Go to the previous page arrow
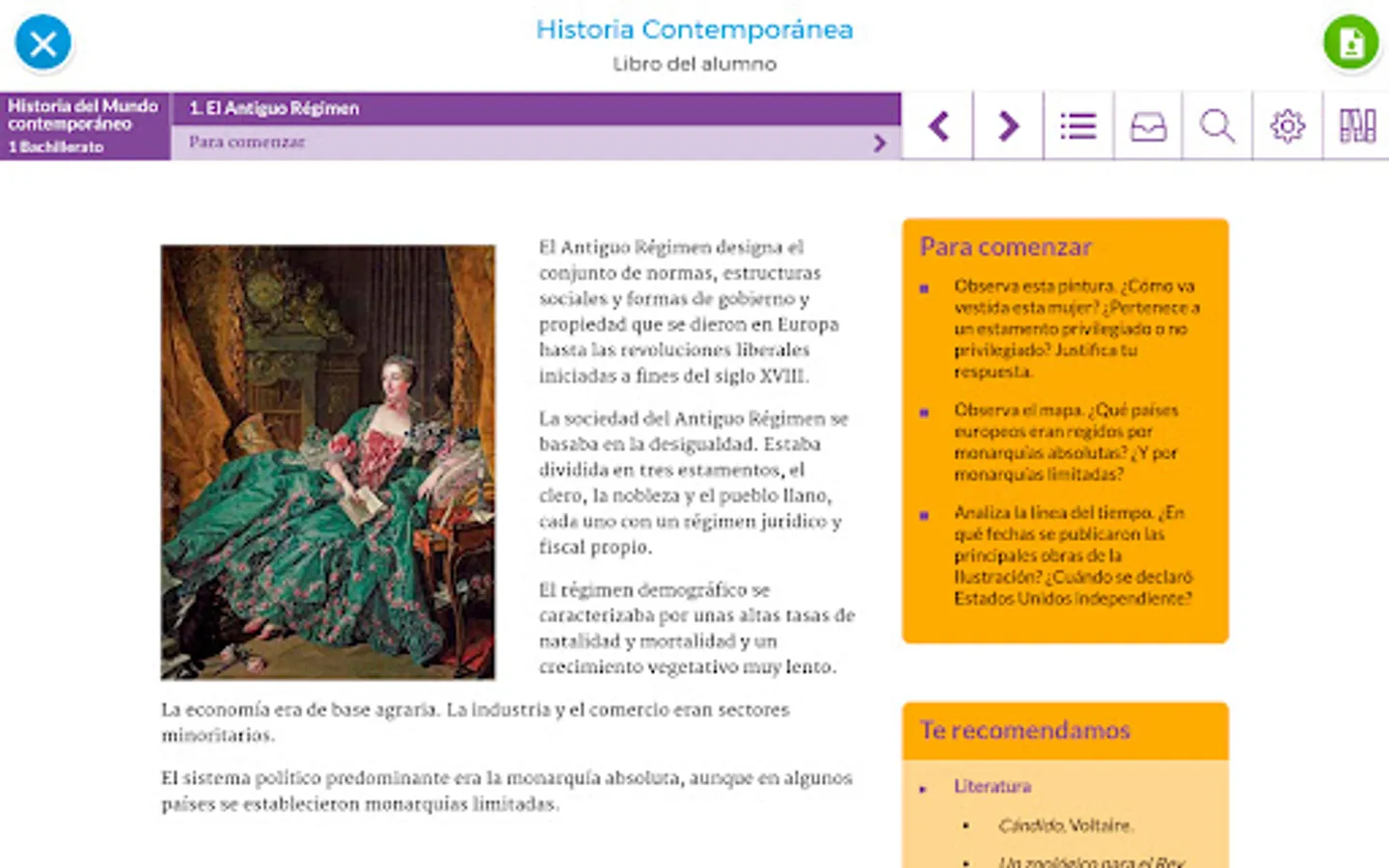 coord(939,125)
